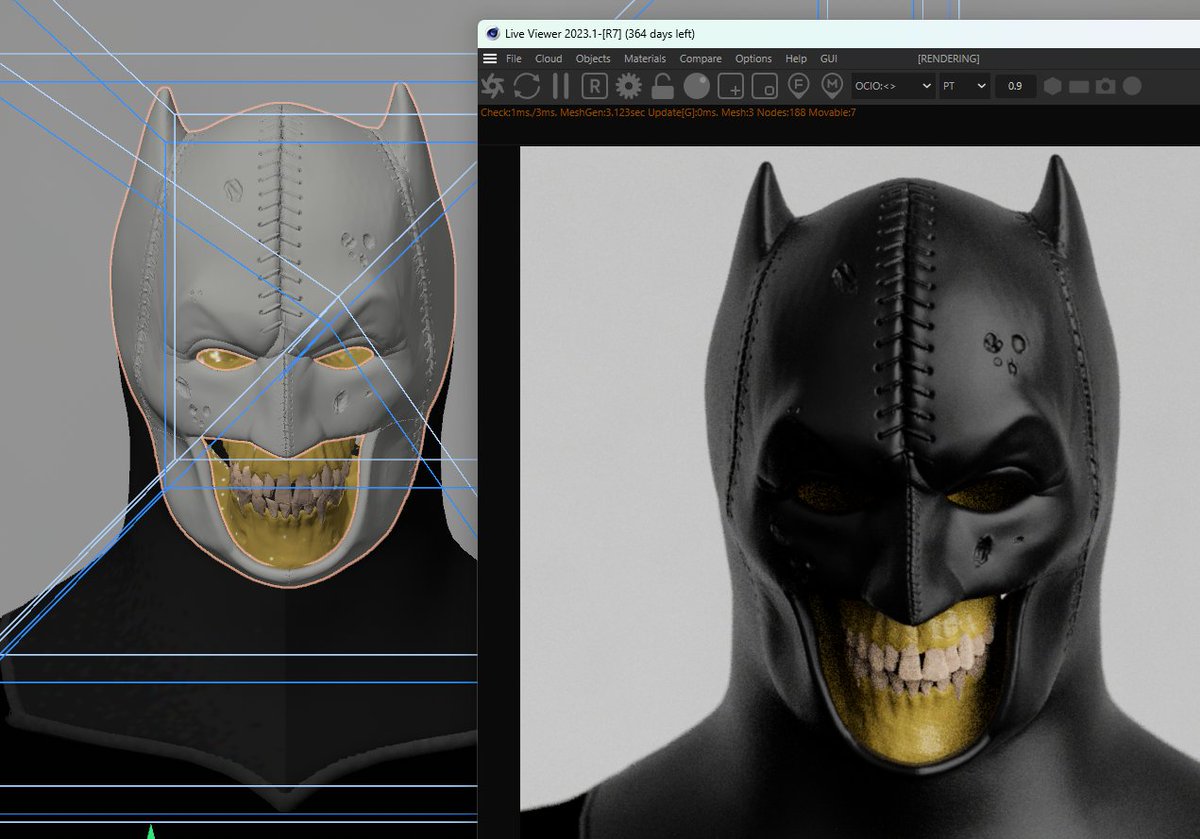
Task: Click the green axis arrow at viewport bottom
Action: pyautogui.click(x=151, y=831)
